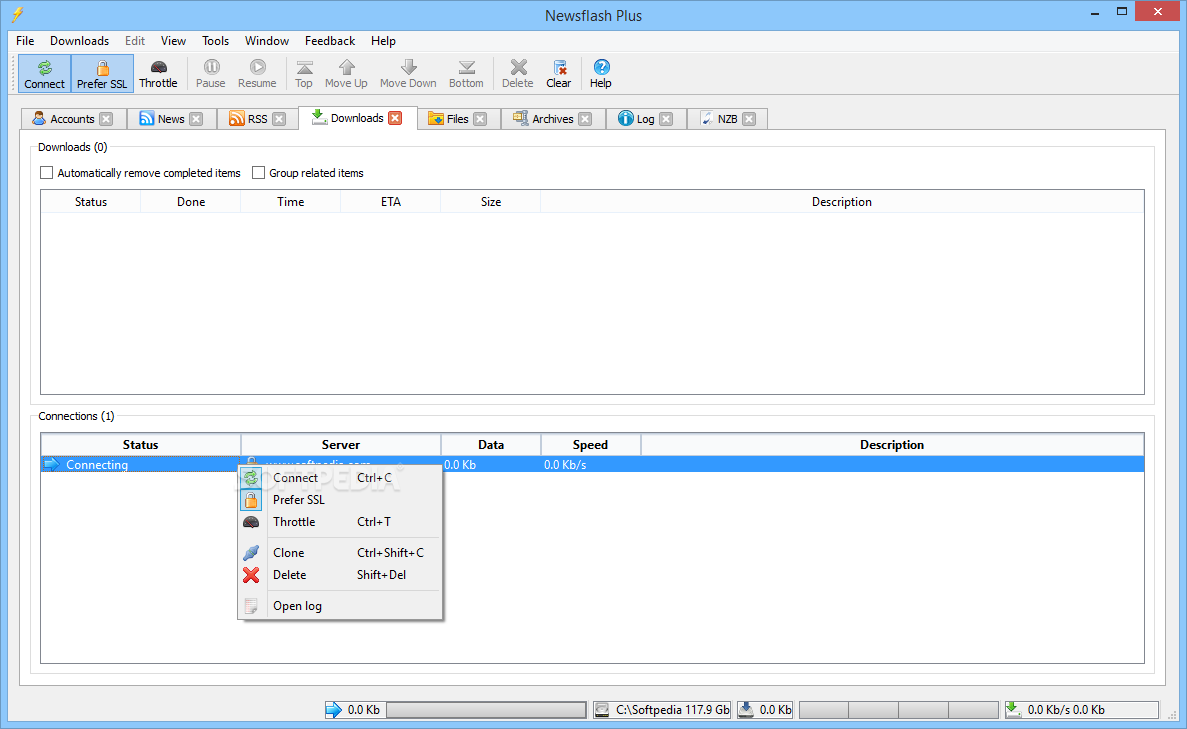Close the Archives tab
The height and width of the screenshot is (729, 1187).
(585, 119)
